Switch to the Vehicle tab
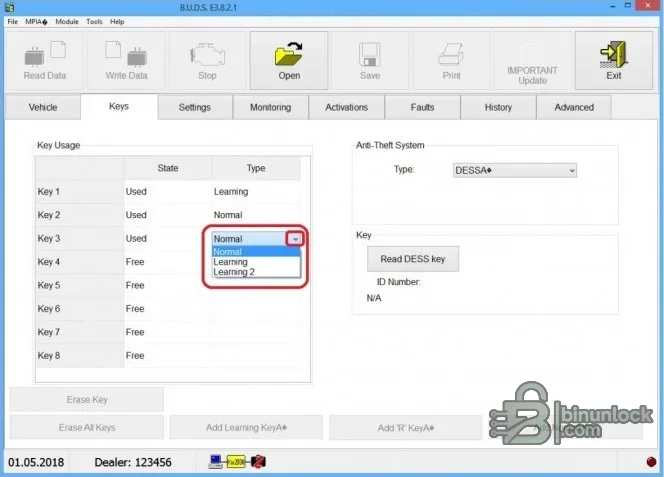Image resolution: width=664 pixels, height=477 pixels. [x=43, y=107]
